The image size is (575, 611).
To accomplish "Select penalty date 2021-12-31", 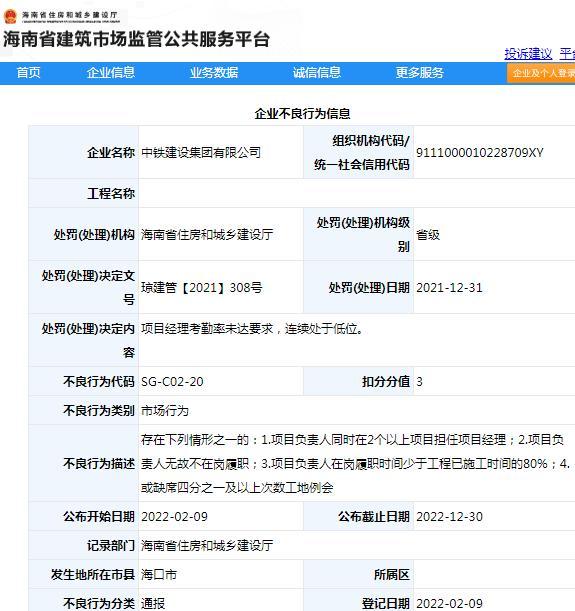I will click(x=449, y=288).
